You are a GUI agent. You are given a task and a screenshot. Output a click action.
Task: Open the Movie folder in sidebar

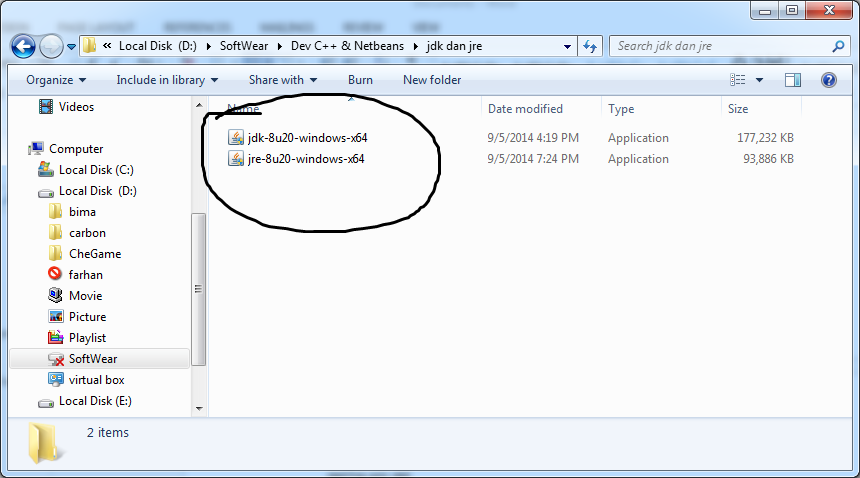pos(86,296)
